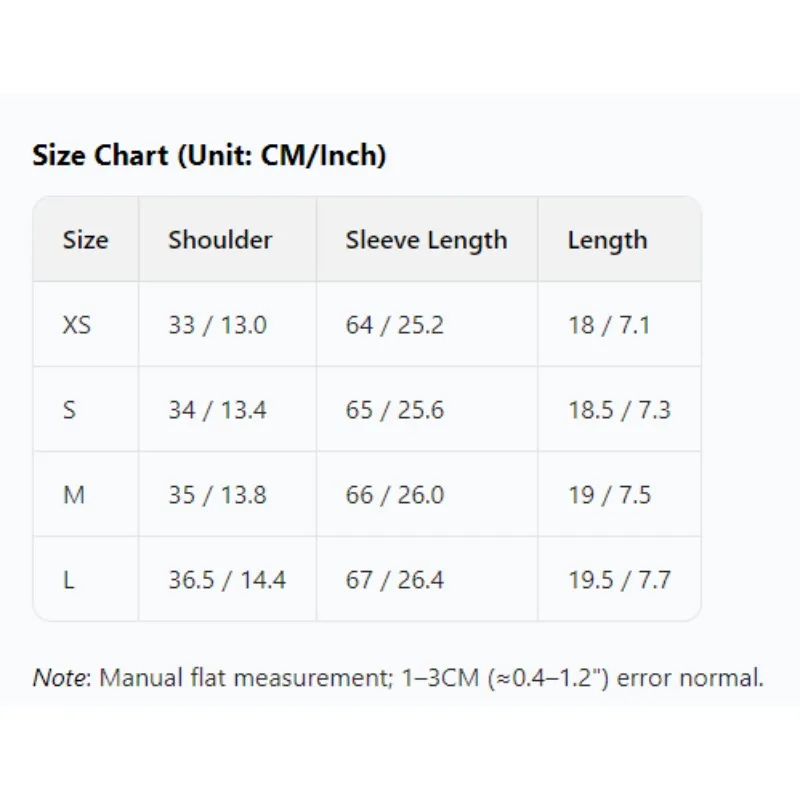Image resolution: width=800 pixels, height=800 pixels.
Task: Select the 19.5 / 7.7 length cell
Action: click(x=619, y=580)
